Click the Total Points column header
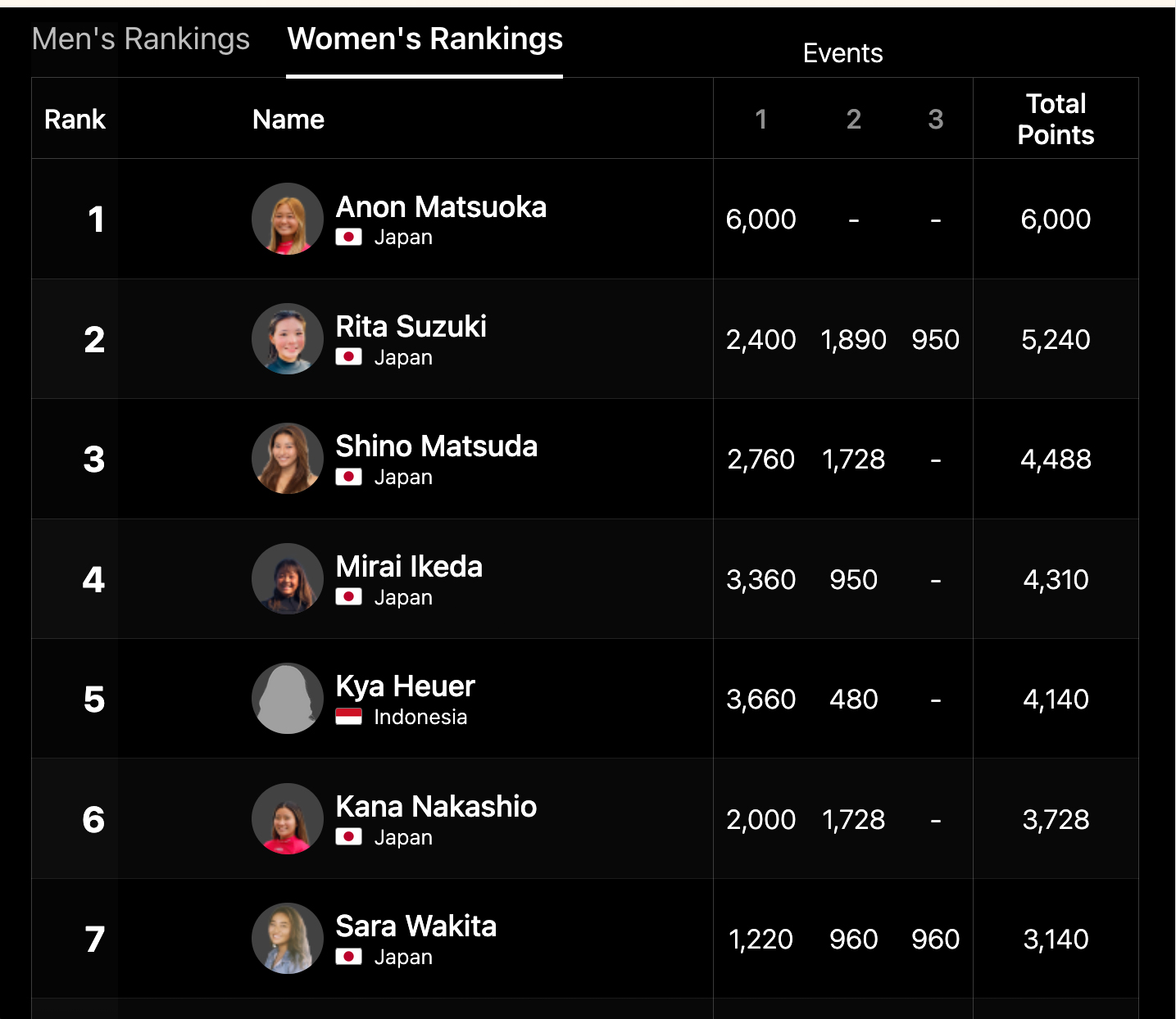This screenshot has width=1176, height=1019. [1056, 120]
